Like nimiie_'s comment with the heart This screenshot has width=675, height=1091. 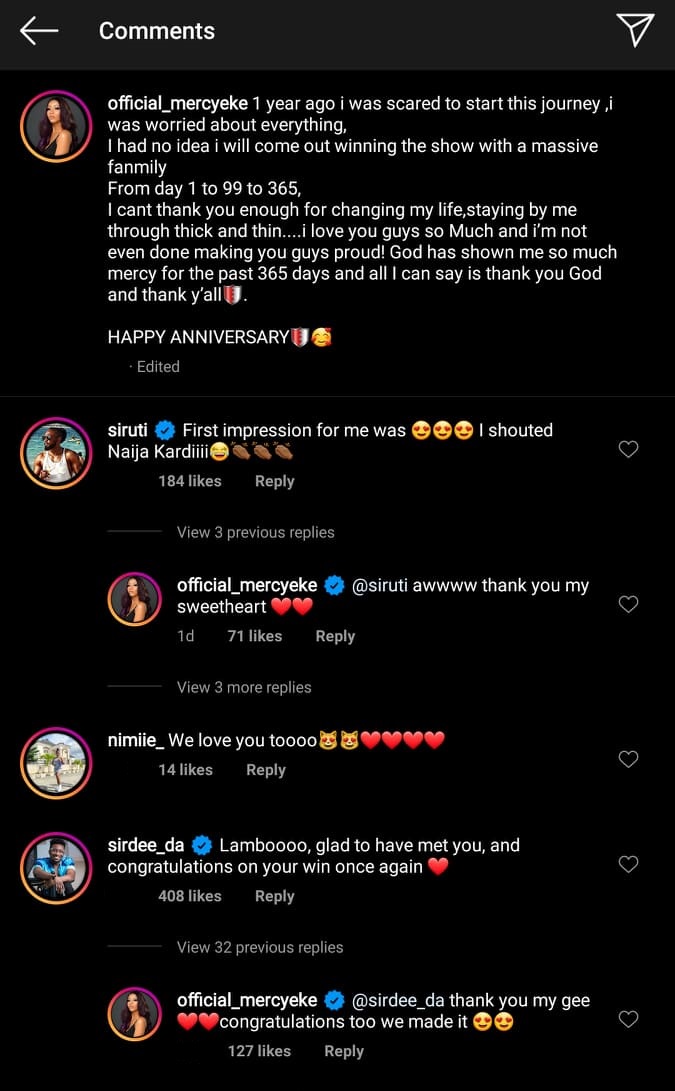[628, 760]
